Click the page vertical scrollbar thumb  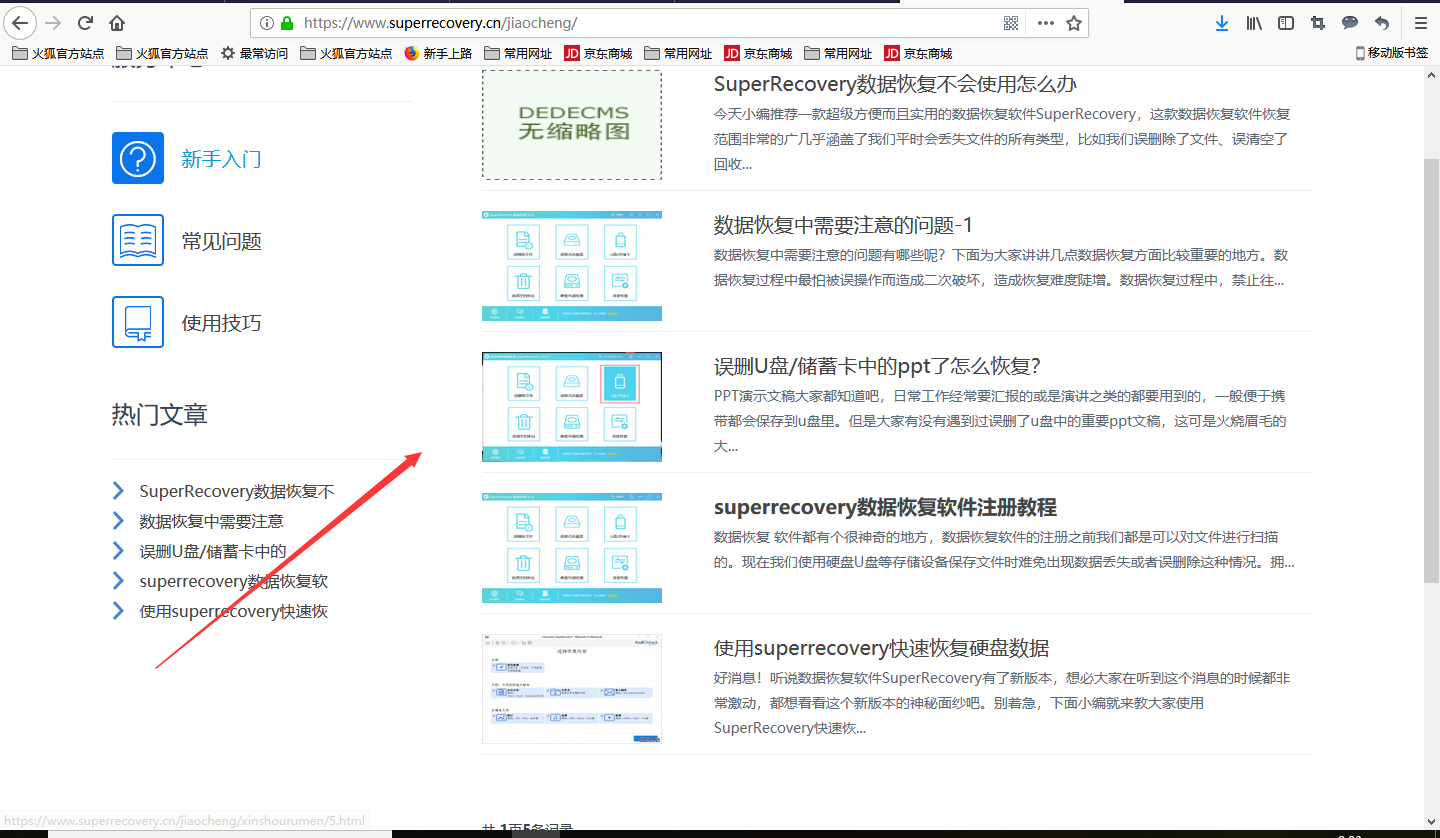click(1431, 370)
